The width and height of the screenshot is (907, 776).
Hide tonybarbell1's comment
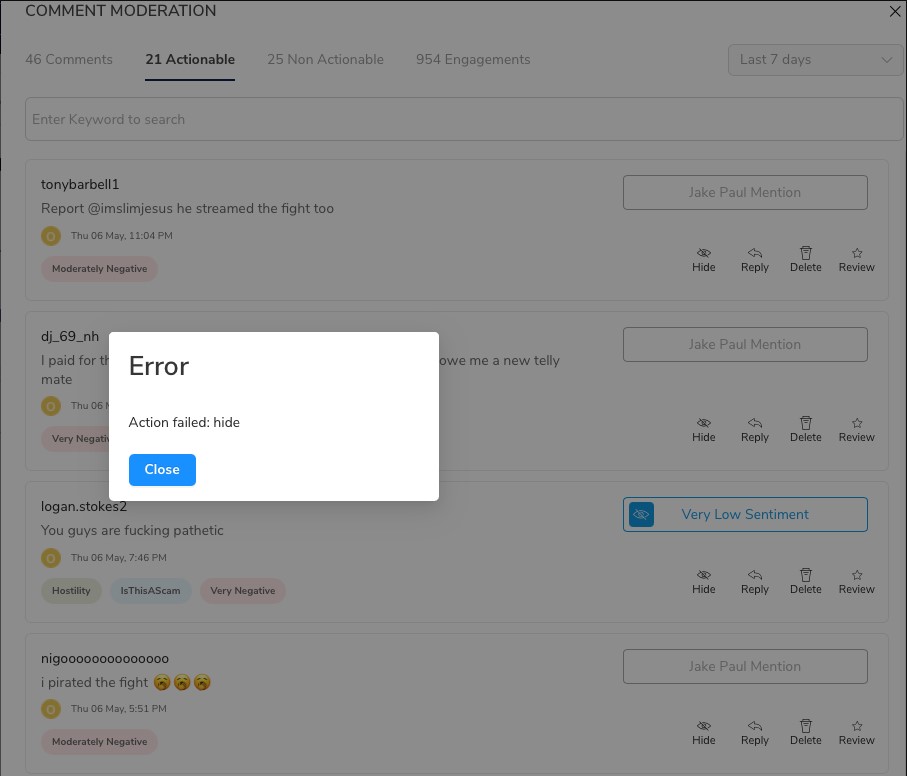coord(703,260)
